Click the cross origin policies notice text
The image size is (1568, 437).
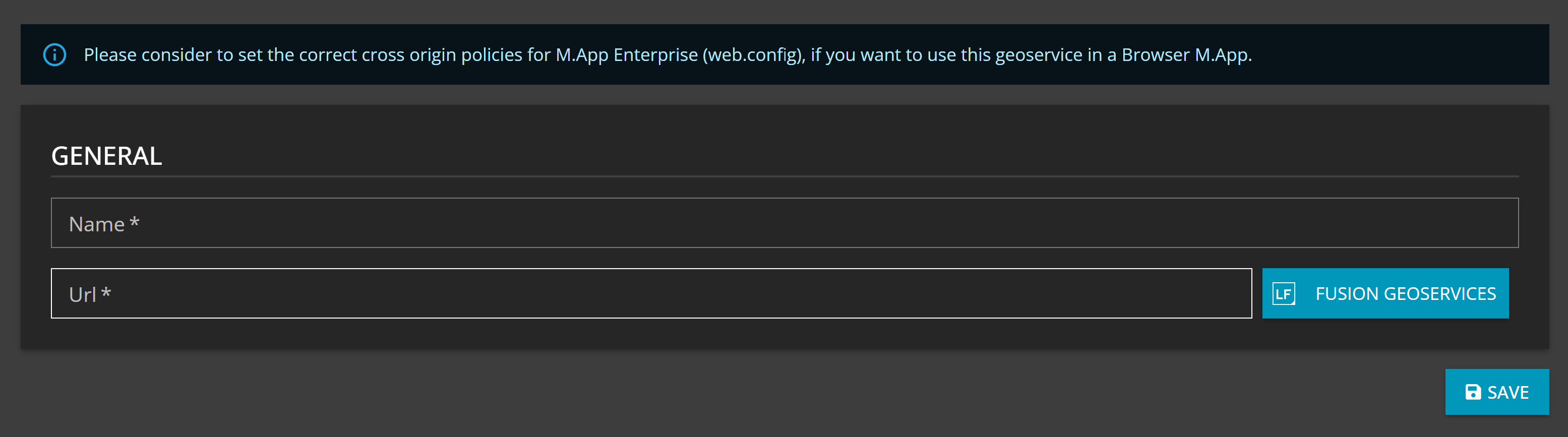pyautogui.click(x=668, y=55)
